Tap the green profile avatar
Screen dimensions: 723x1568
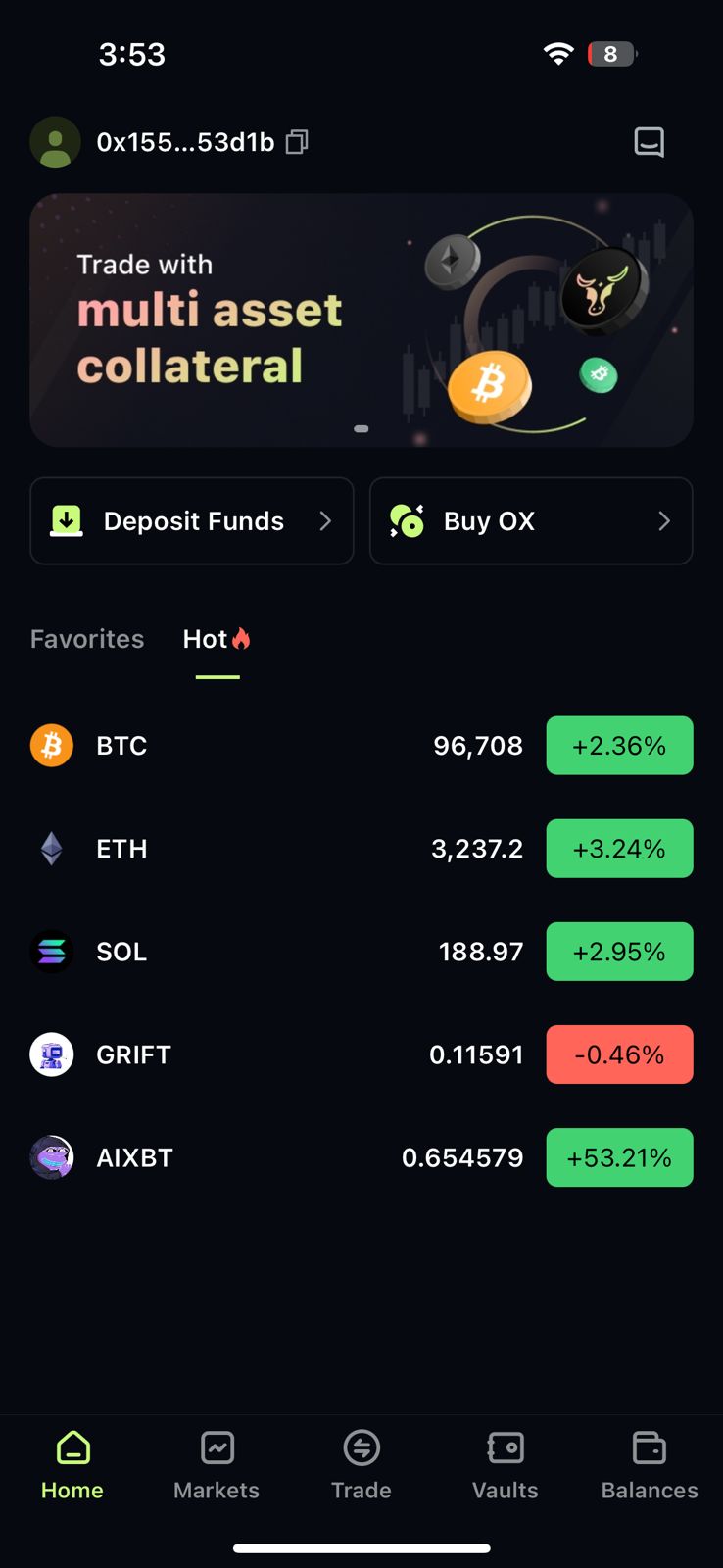tap(55, 142)
